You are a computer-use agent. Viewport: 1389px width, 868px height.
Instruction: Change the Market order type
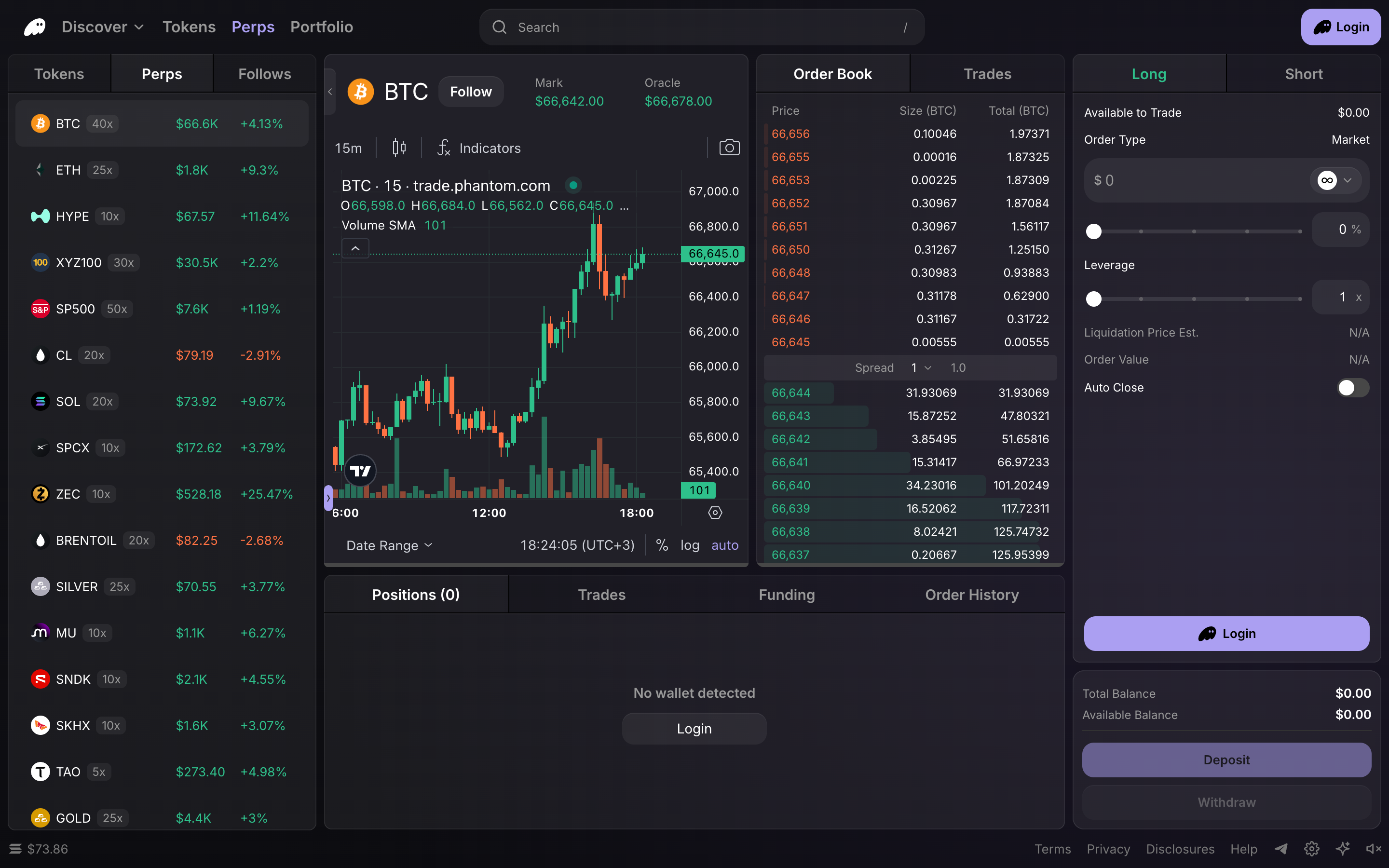[1350, 139]
